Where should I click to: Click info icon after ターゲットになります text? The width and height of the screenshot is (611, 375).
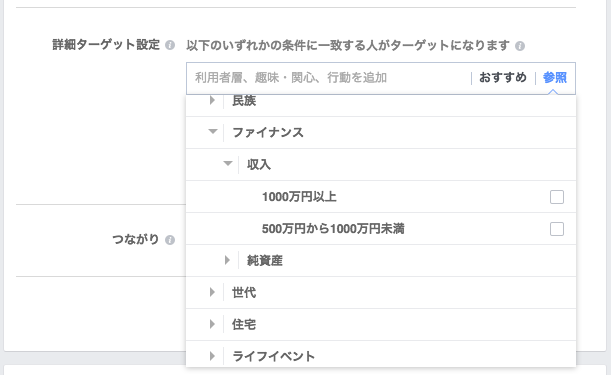pos(520,46)
